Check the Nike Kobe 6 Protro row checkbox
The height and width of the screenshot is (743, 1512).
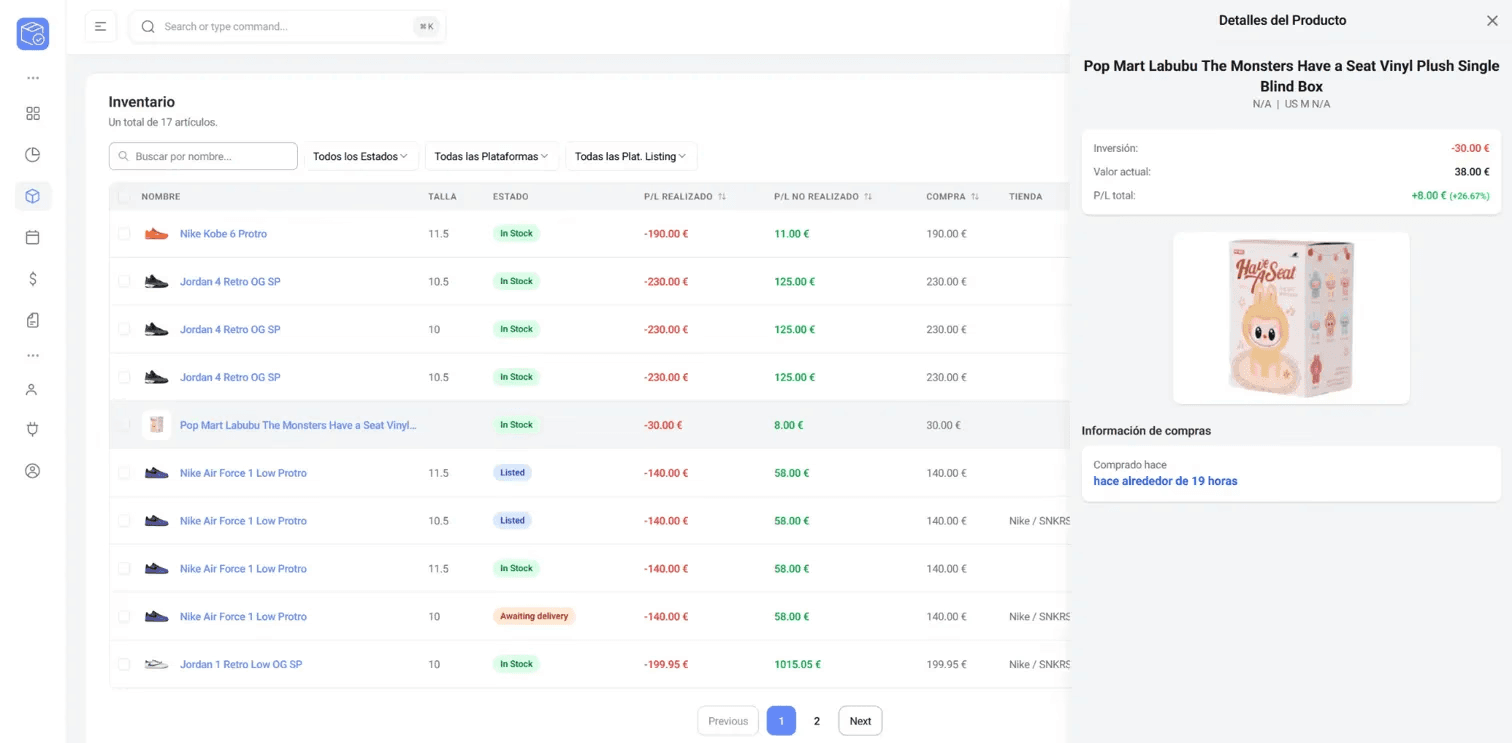[124, 234]
